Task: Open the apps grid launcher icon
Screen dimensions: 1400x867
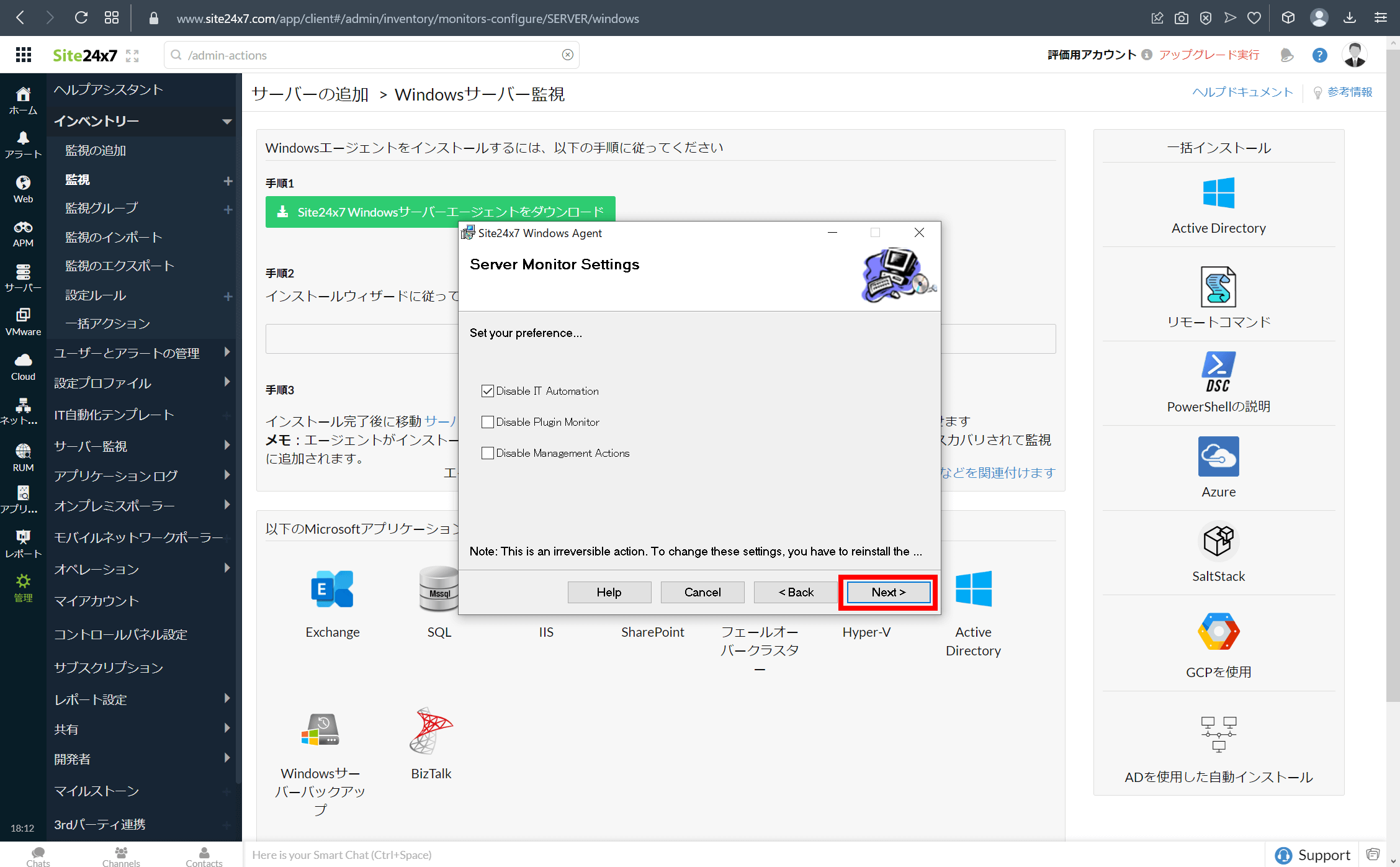Action: click(24, 55)
